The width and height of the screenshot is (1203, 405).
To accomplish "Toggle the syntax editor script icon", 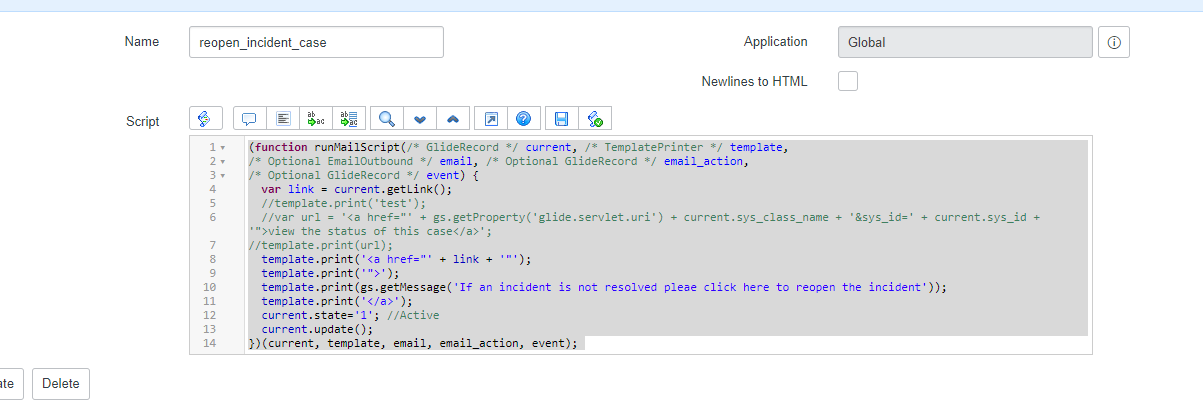I will pyautogui.click(x=205, y=119).
